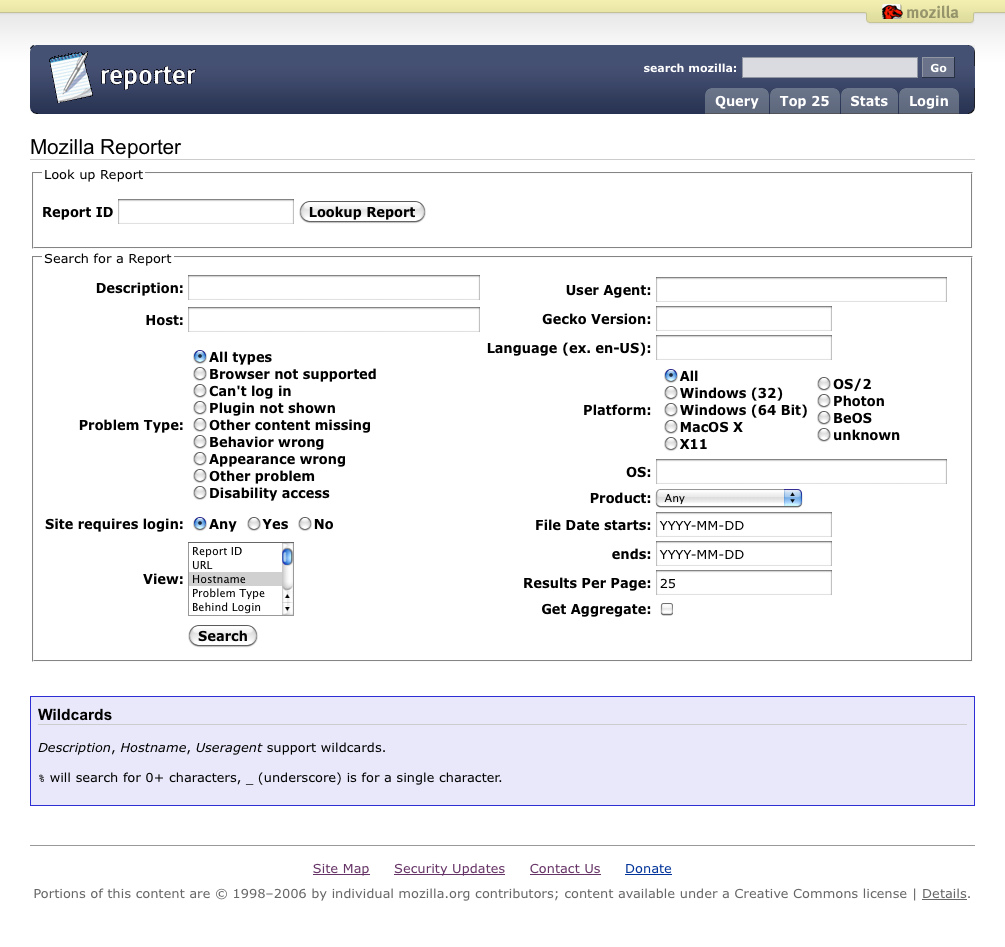Open the Product dropdown set to Any
The width and height of the screenshot is (1005, 947).
click(x=729, y=498)
